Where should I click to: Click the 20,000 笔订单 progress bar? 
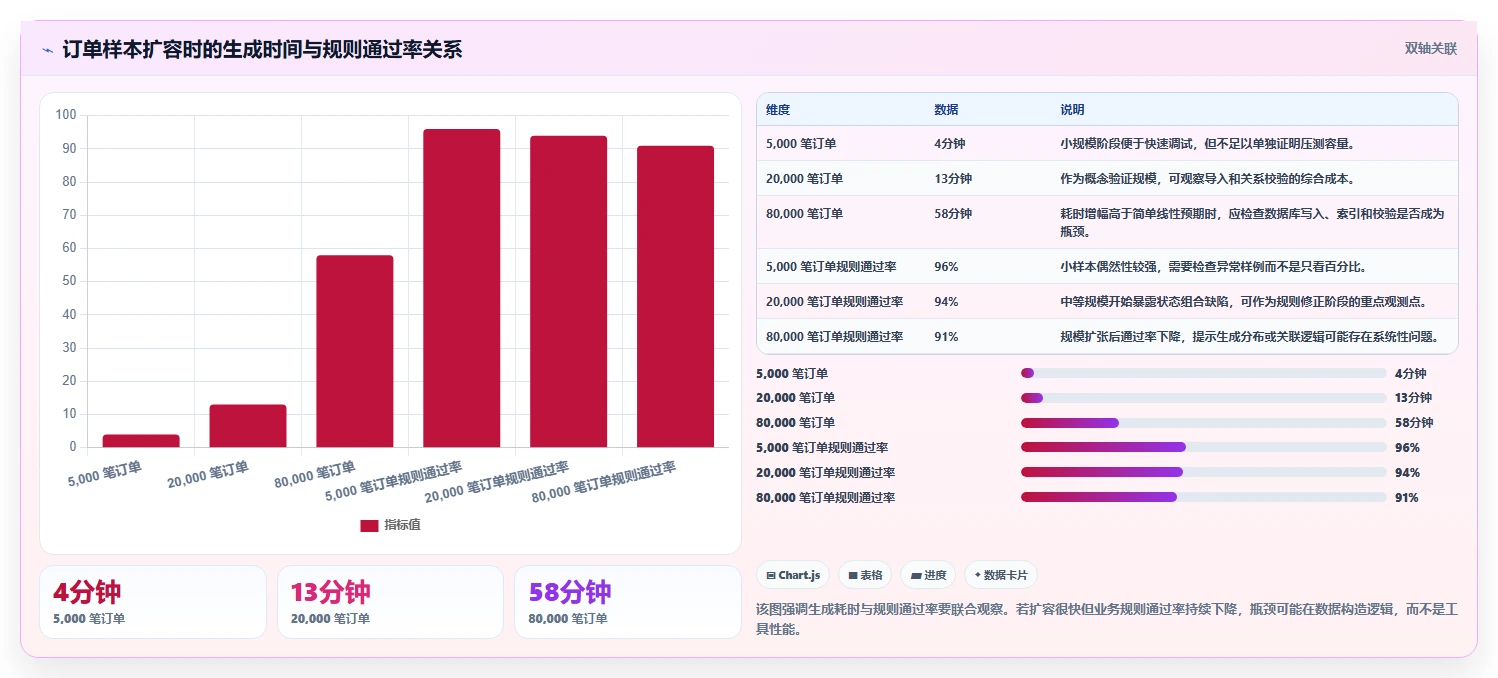click(x=1204, y=398)
